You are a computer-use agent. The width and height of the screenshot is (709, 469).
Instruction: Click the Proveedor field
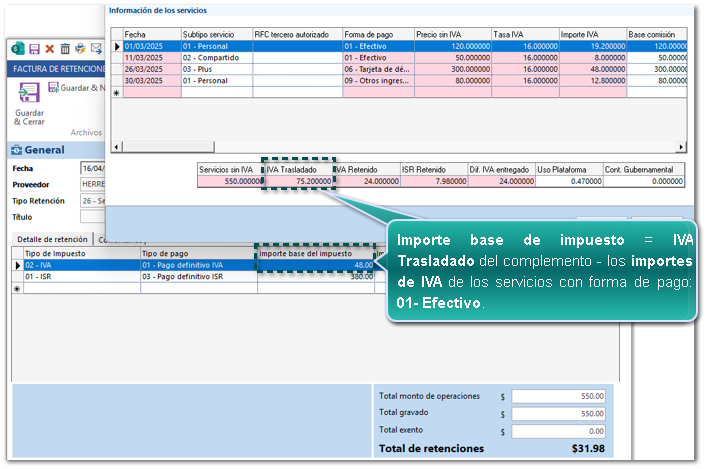click(93, 184)
